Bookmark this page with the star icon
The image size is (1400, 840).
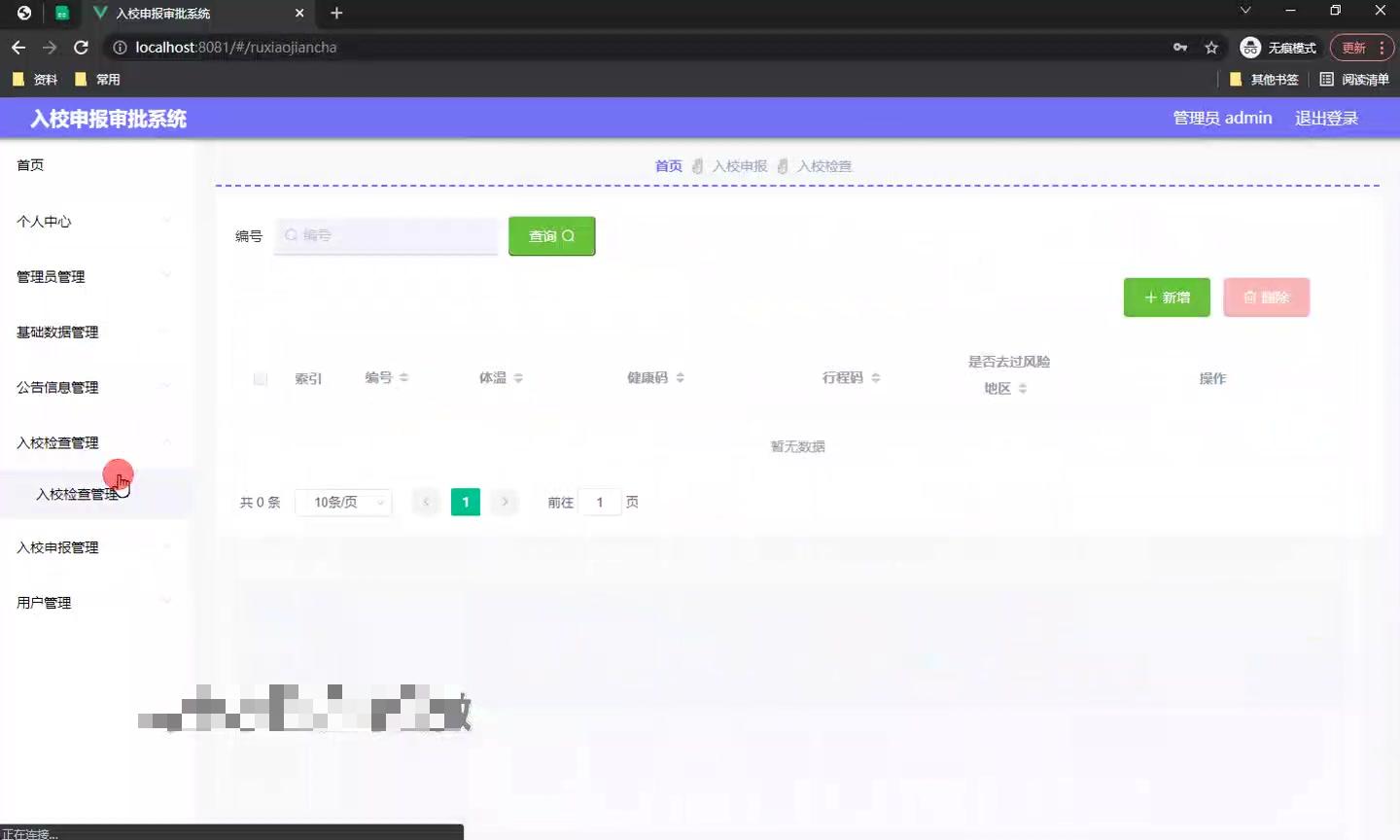click(x=1211, y=47)
